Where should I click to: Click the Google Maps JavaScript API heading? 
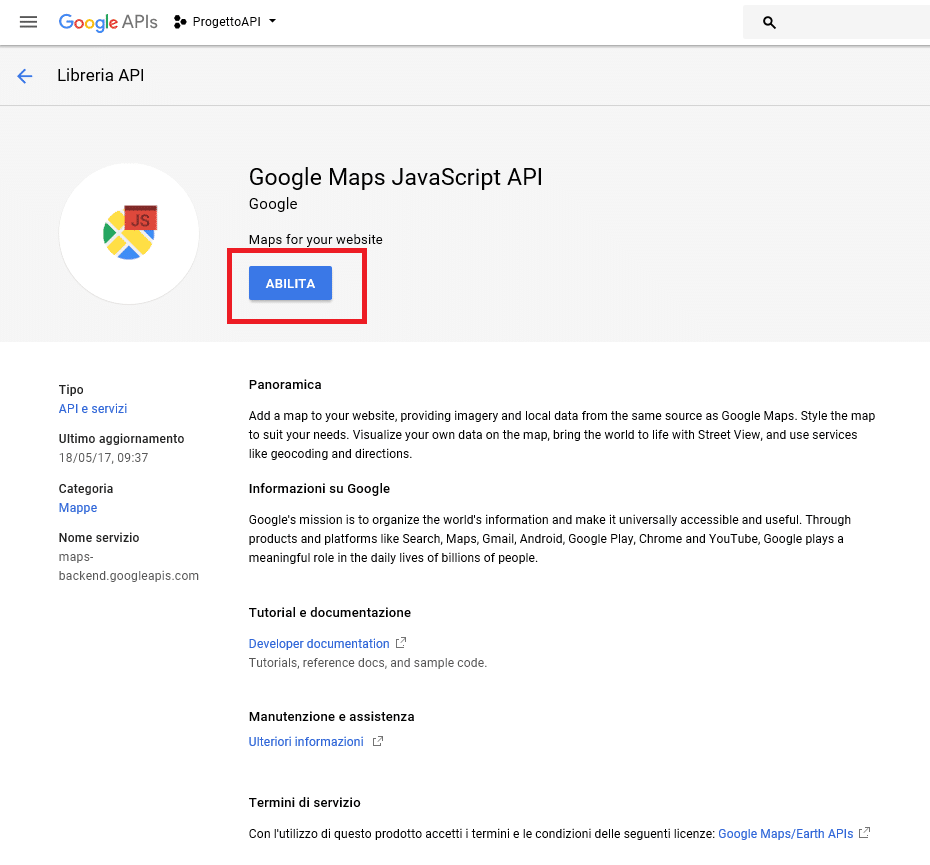coord(395,177)
